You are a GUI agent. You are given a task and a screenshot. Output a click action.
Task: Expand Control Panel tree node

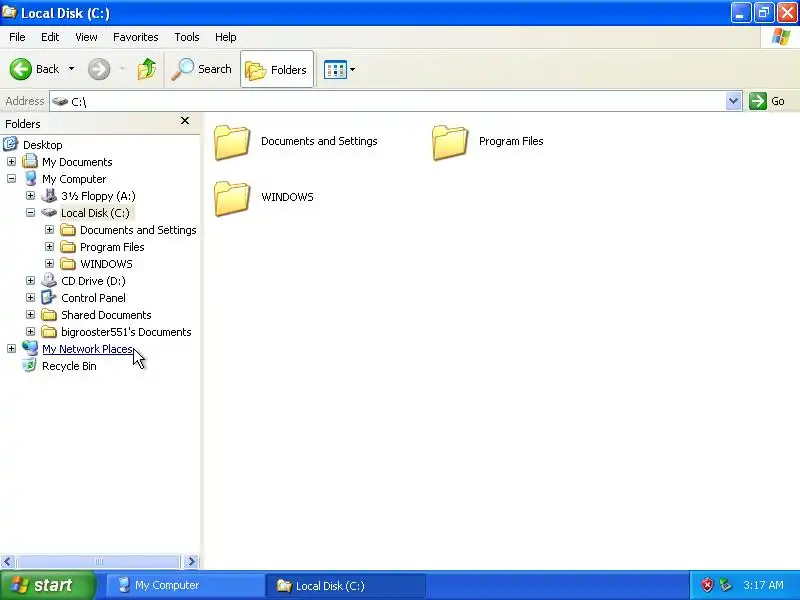coord(30,297)
